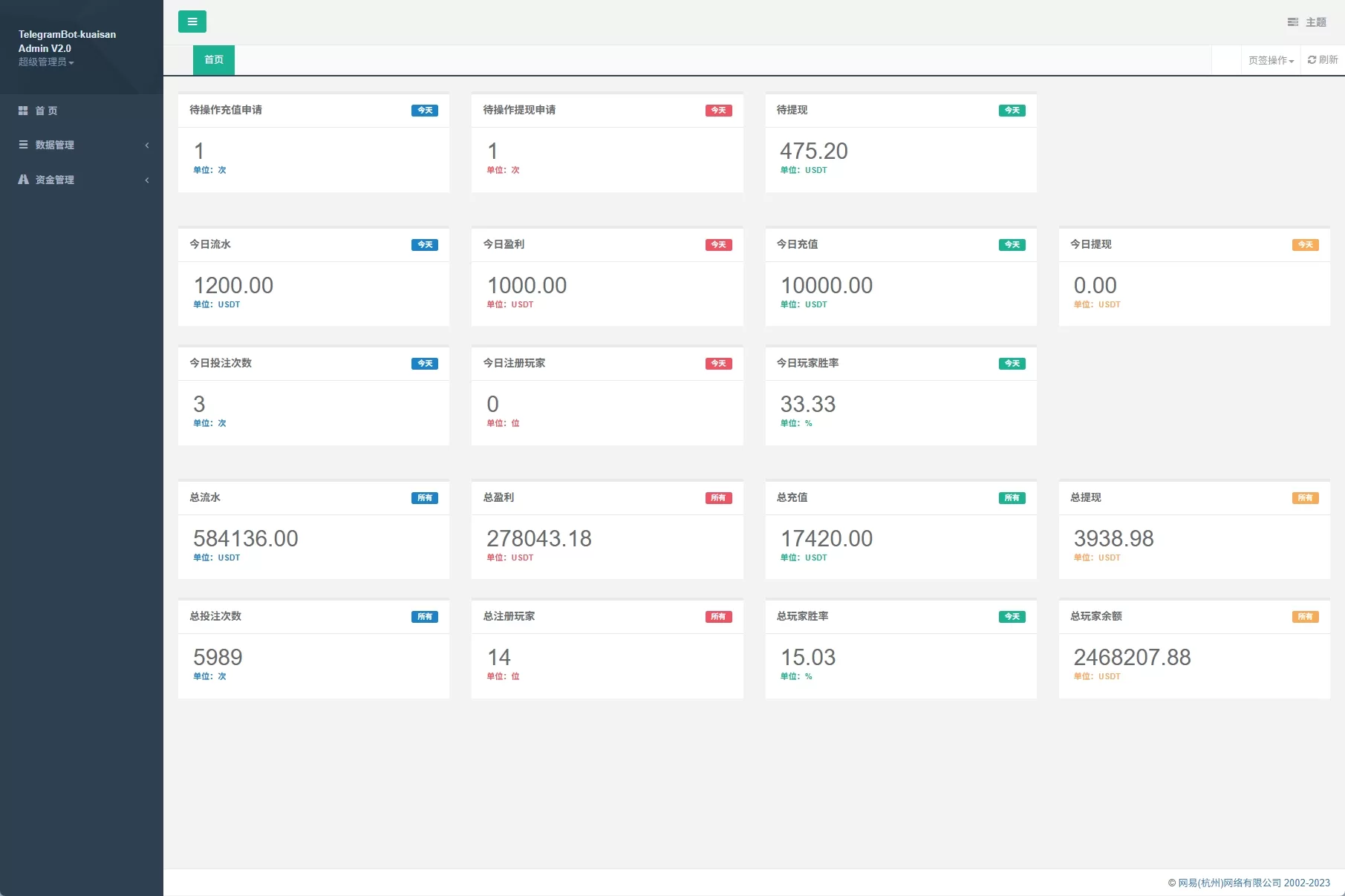This screenshot has width=1345, height=896.
Task: Click the blue 今天 badge on 待操作充值申请
Action: tap(424, 111)
